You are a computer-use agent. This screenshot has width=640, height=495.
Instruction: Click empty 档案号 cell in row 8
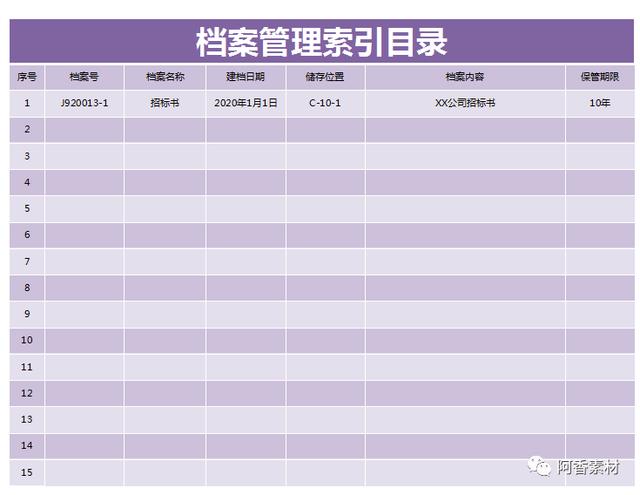(x=84, y=288)
